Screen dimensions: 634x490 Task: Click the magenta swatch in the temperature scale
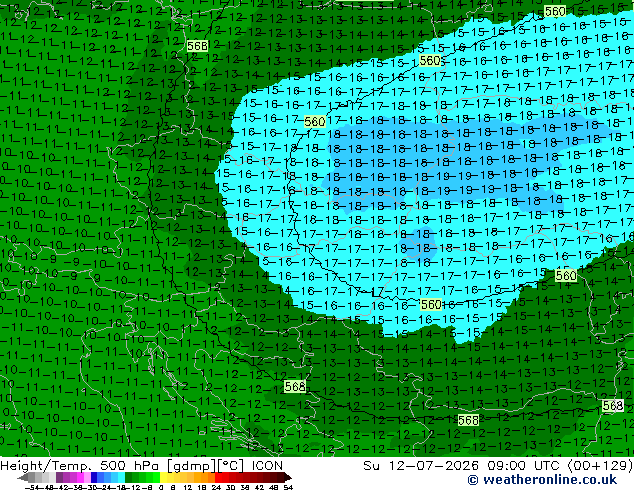[x=80, y=477]
